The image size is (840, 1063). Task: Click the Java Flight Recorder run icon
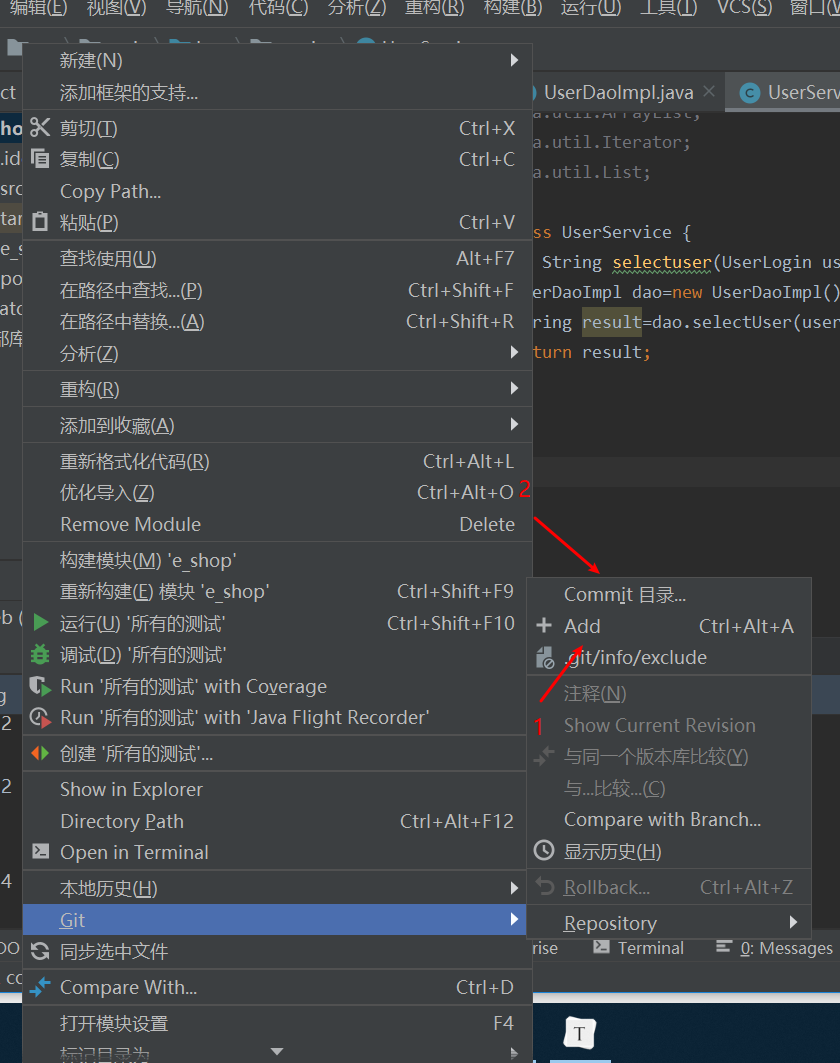40,717
